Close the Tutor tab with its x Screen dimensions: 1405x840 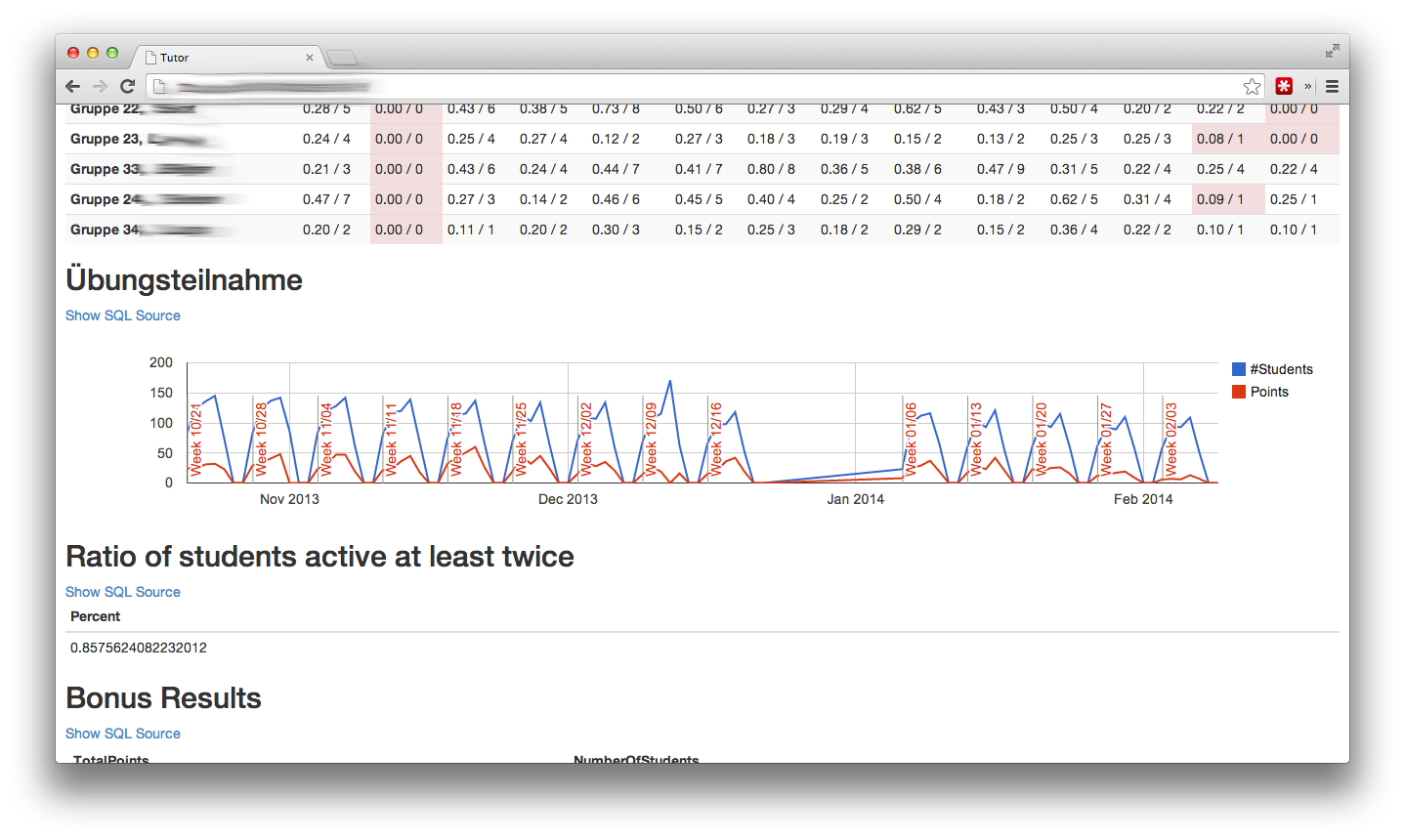pyautogui.click(x=310, y=58)
